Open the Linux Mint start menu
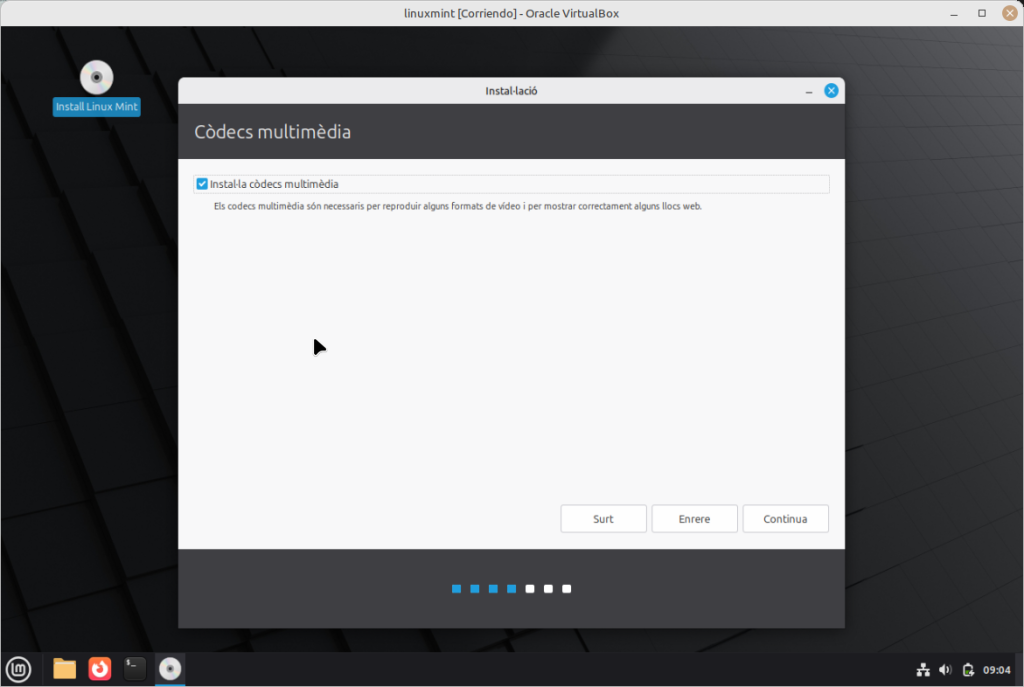 pyautogui.click(x=18, y=668)
